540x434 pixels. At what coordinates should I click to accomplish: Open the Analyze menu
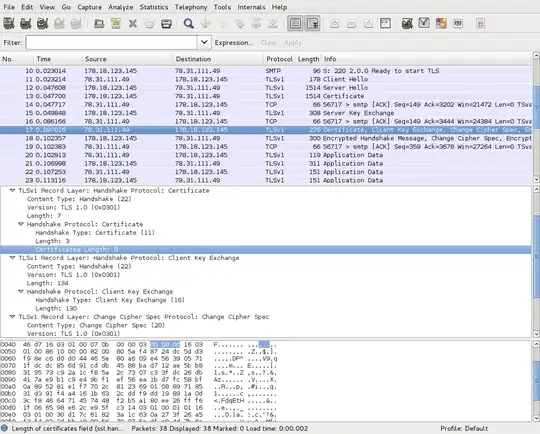tap(121, 7)
